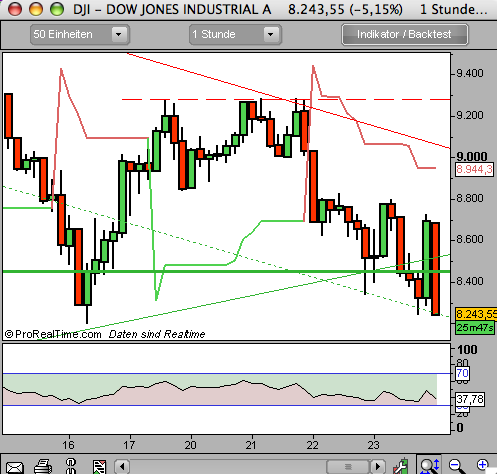Click the date label 16 on time axis
The height and width of the screenshot is (474, 497).
pyautogui.click(x=68, y=445)
